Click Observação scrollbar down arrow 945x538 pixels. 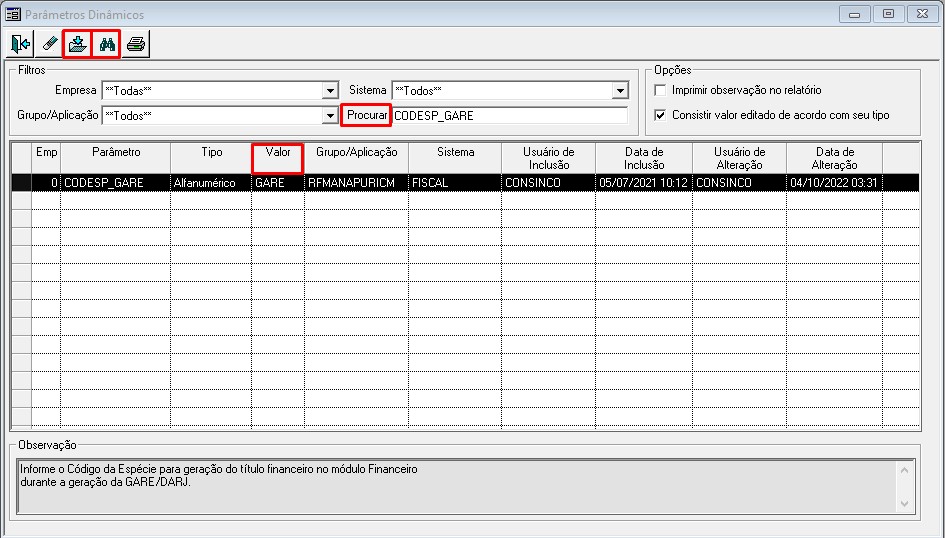pyautogui.click(x=905, y=503)
